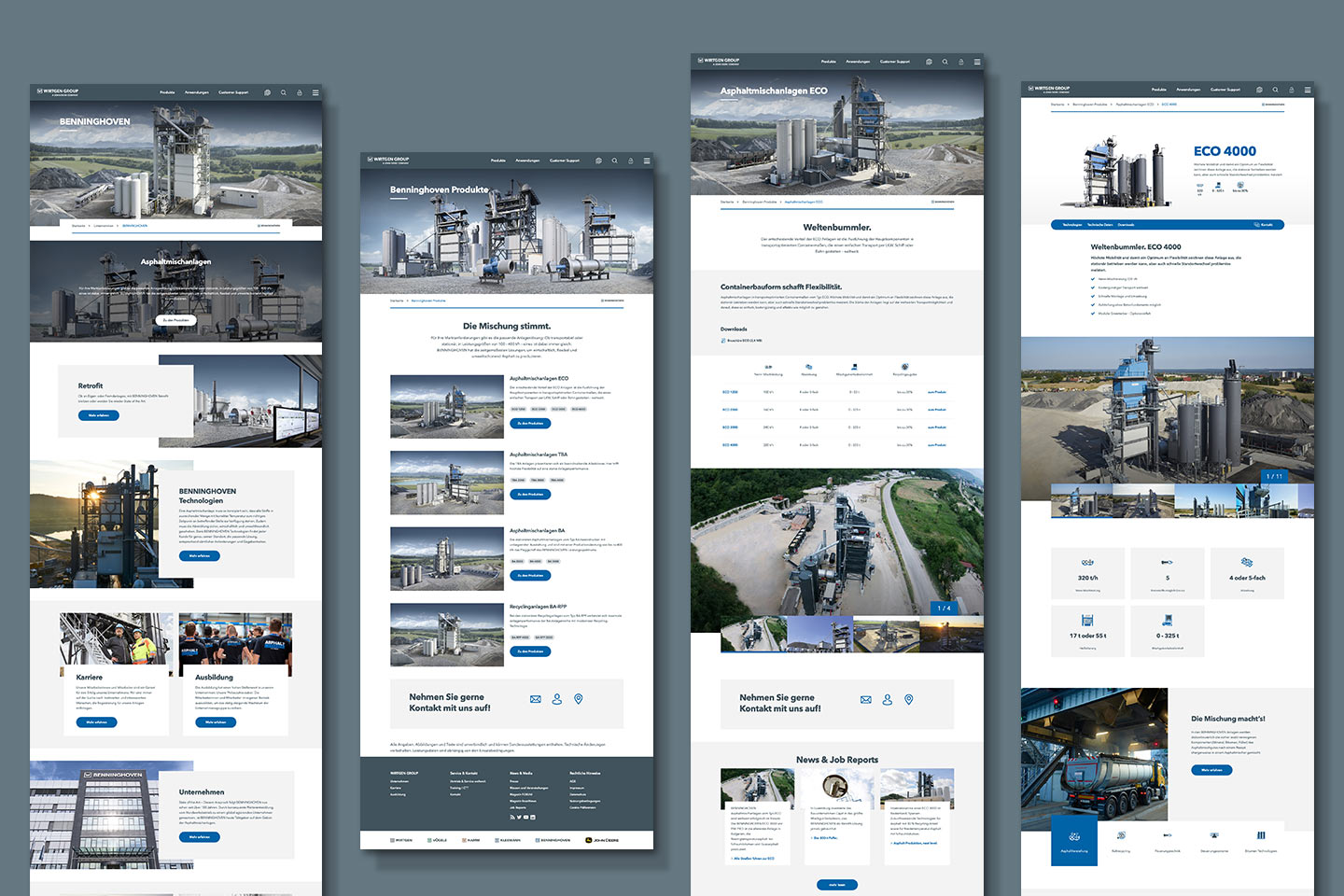
Task: Click mail contact icon on Asphaltmischanlagen ECO page
Action: (x=866, y=699)
